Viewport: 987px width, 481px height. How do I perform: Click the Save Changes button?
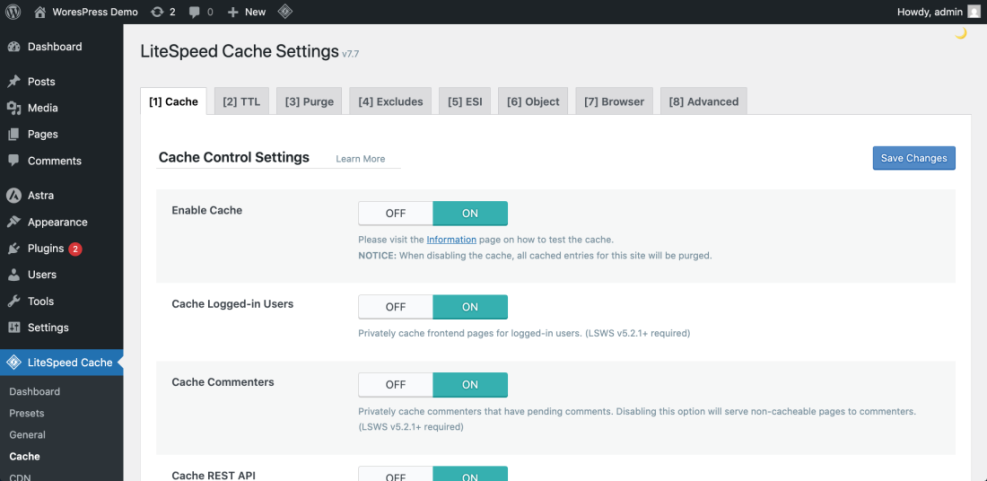914,158
